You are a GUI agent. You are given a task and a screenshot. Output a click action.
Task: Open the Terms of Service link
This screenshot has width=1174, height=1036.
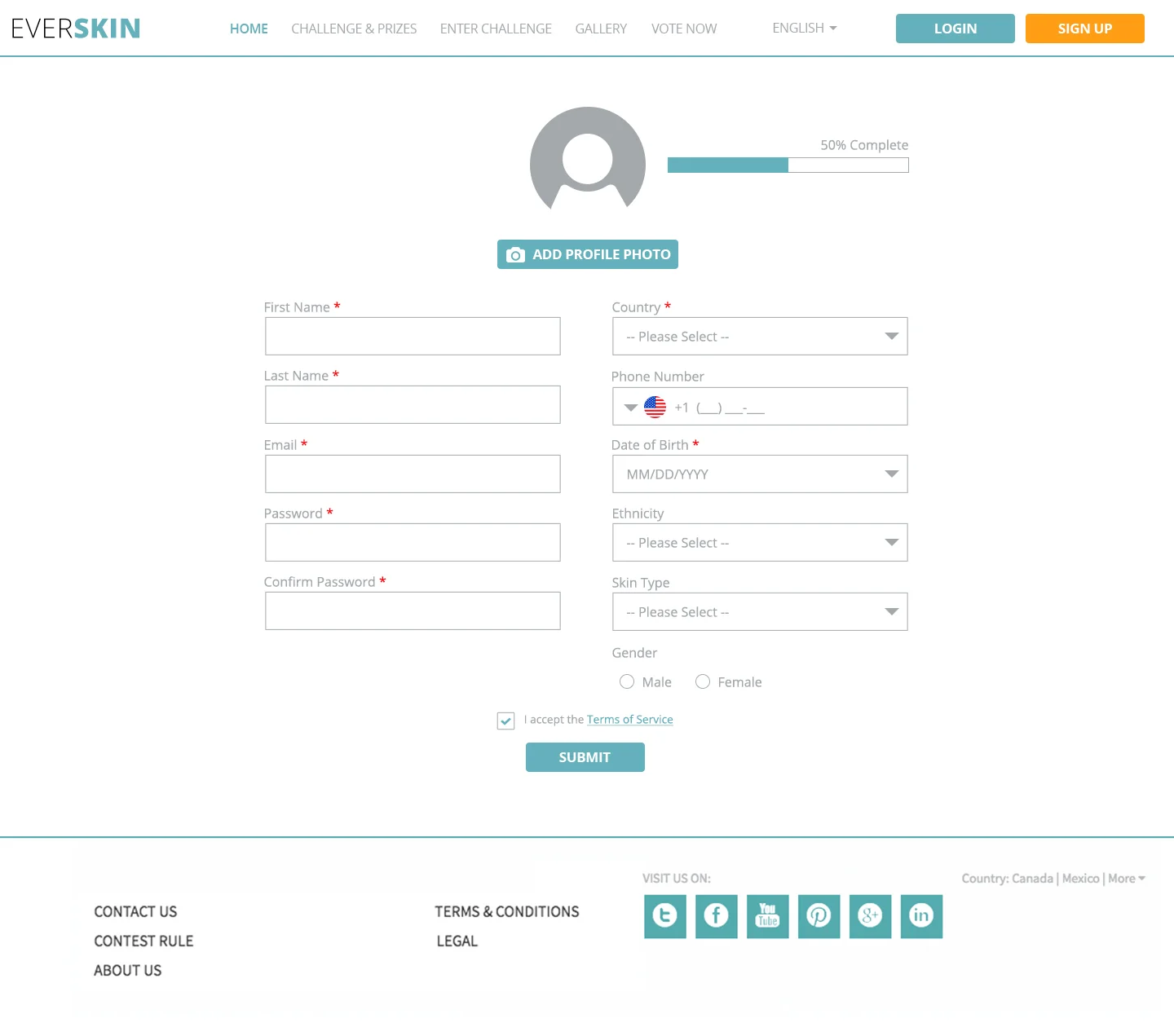(x=630, y=720)
